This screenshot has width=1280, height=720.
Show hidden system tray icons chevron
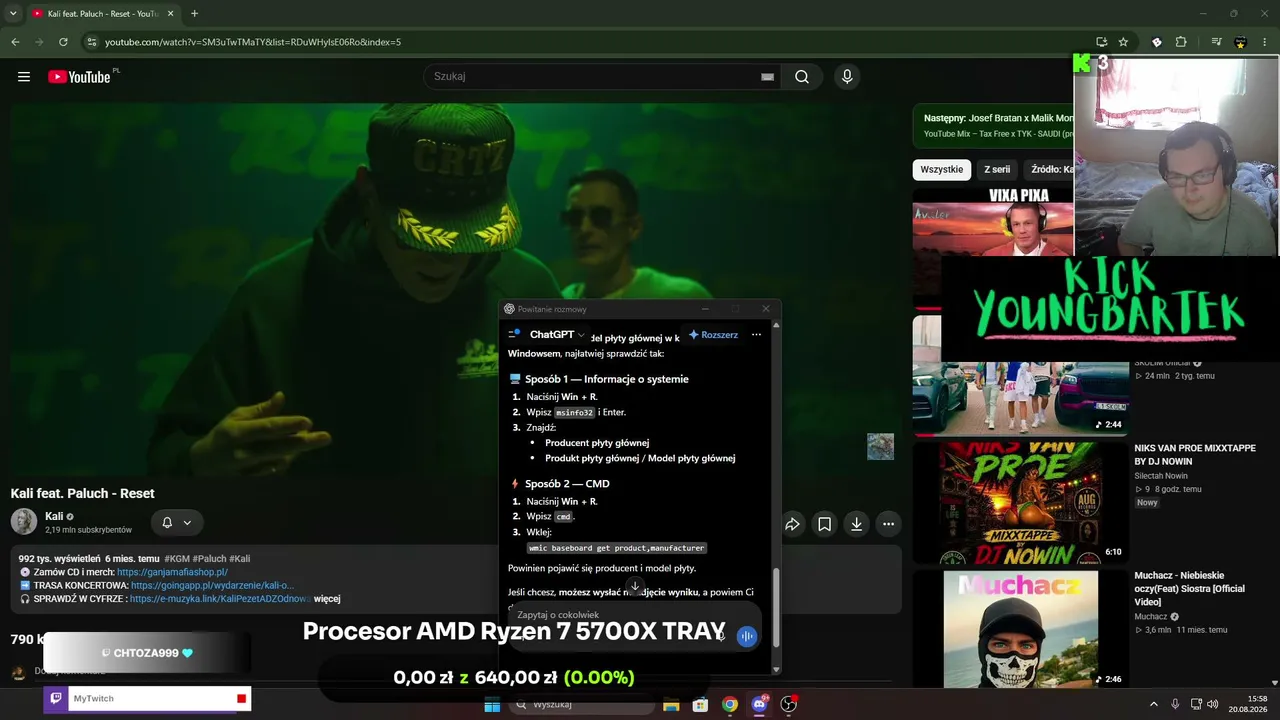click(x=1153, y=705)
